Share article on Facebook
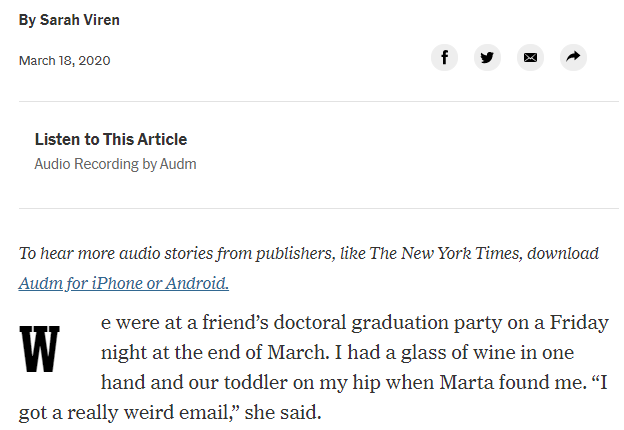 (444, 58)
